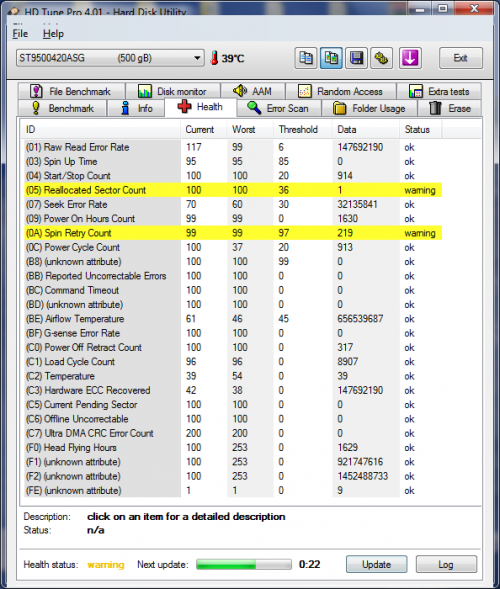Select the Raw Read Error Rate row

click(233, 147)
